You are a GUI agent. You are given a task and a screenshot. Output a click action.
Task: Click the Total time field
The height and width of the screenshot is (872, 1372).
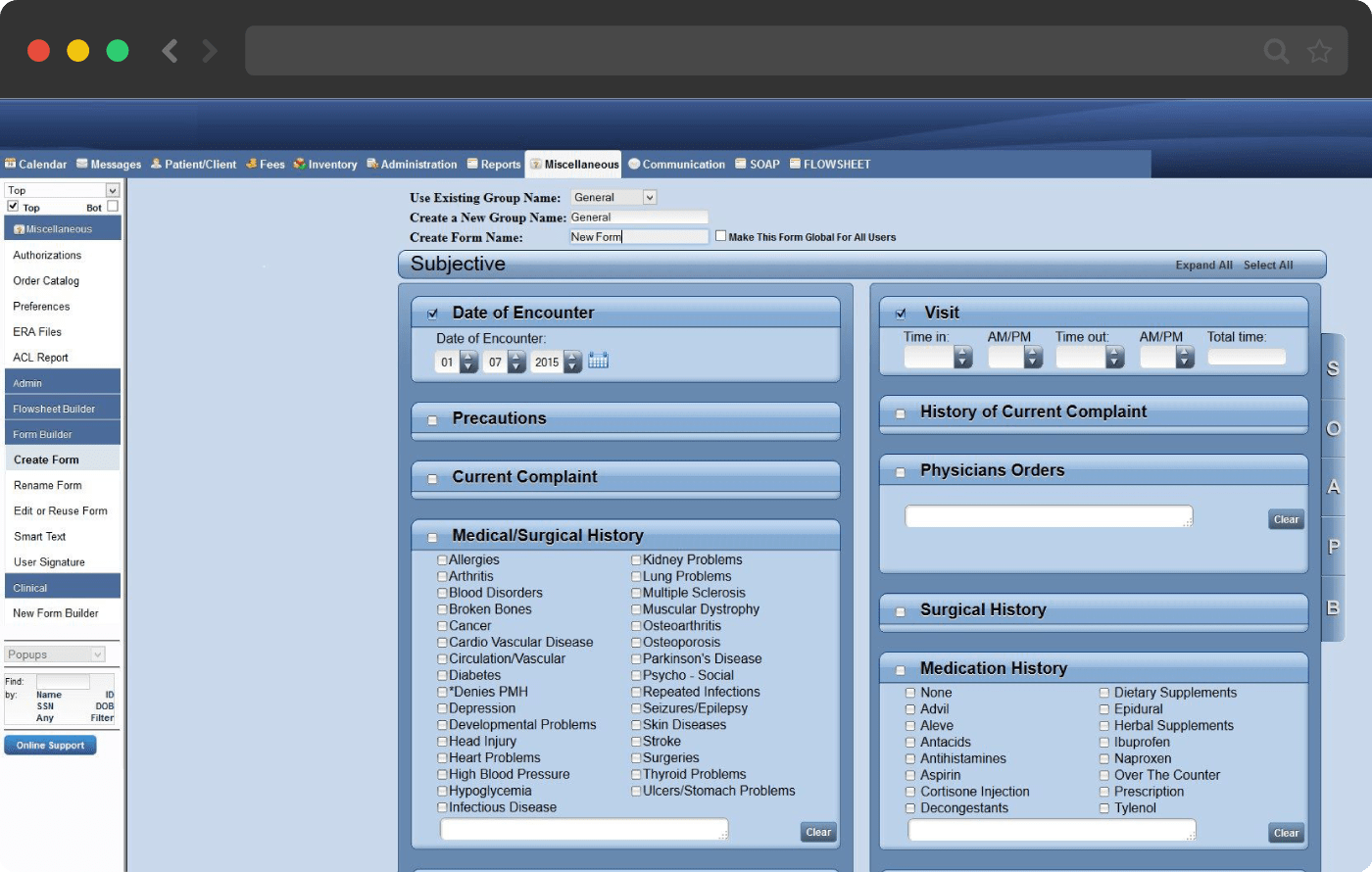click(x=1247, y=357)
